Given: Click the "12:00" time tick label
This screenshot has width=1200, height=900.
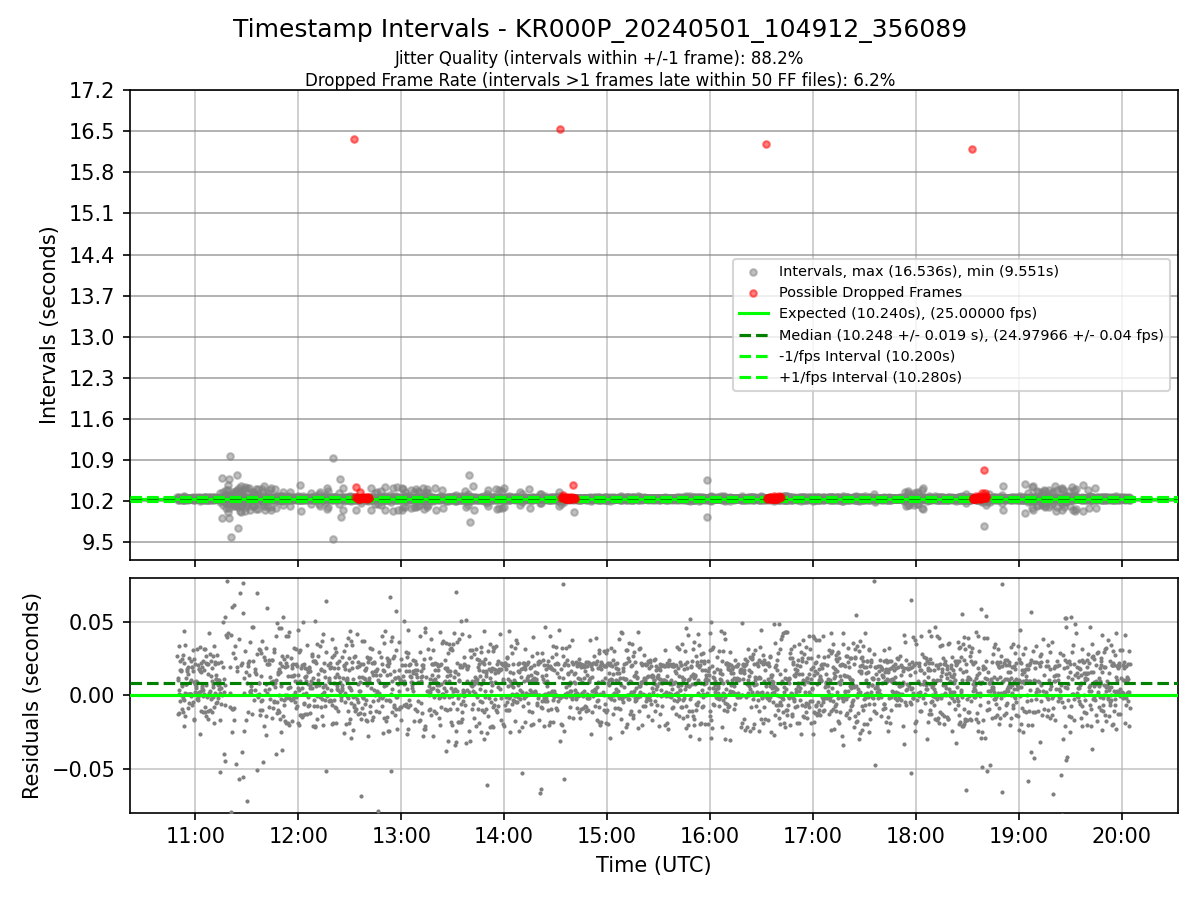Looking at the screenshot, I should (298, 834).
